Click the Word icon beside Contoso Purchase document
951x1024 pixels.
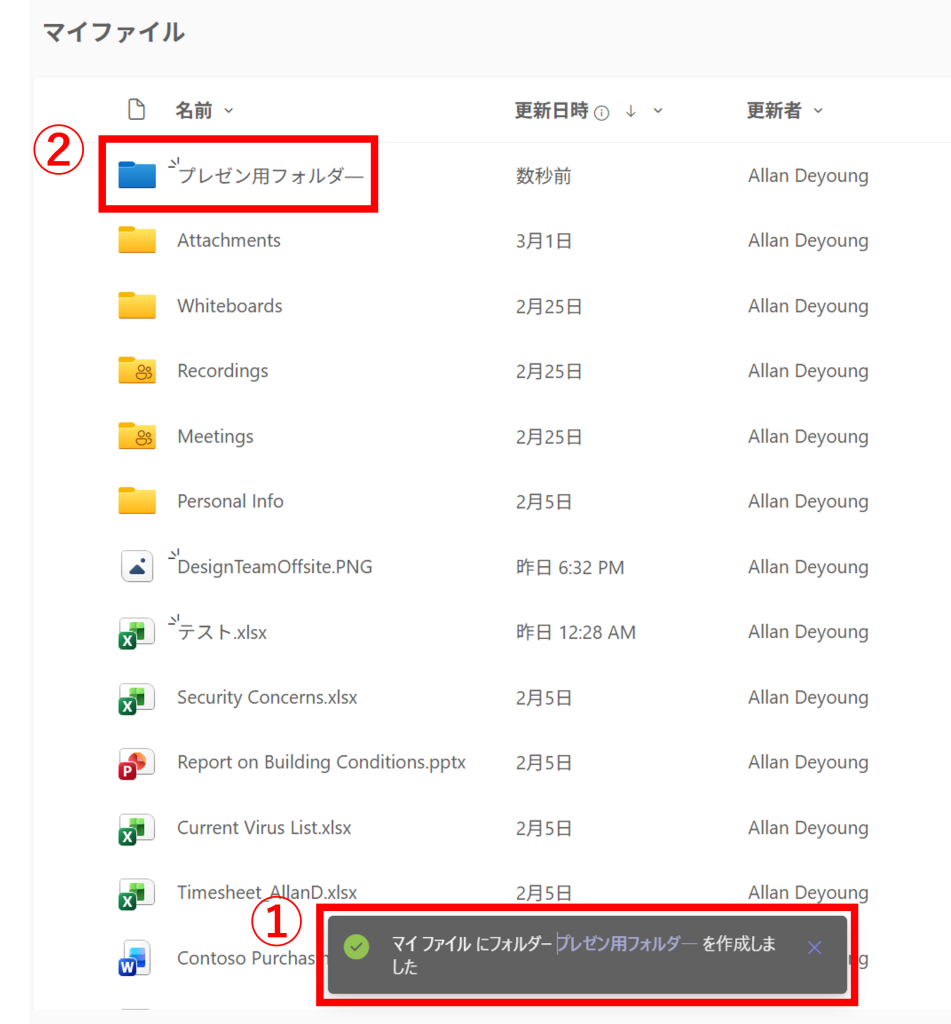pyautogui.click(x=134, y=958)
